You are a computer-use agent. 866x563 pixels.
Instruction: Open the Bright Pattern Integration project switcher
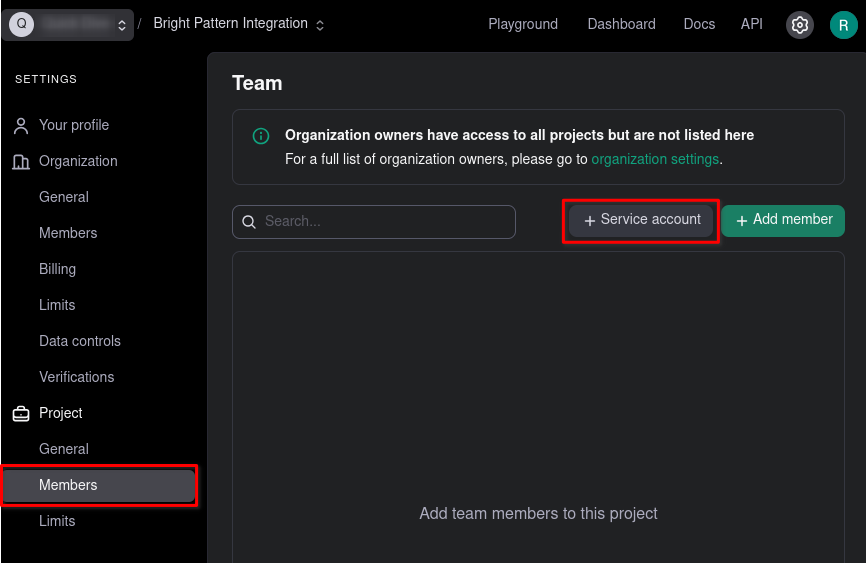click(239, 24)
